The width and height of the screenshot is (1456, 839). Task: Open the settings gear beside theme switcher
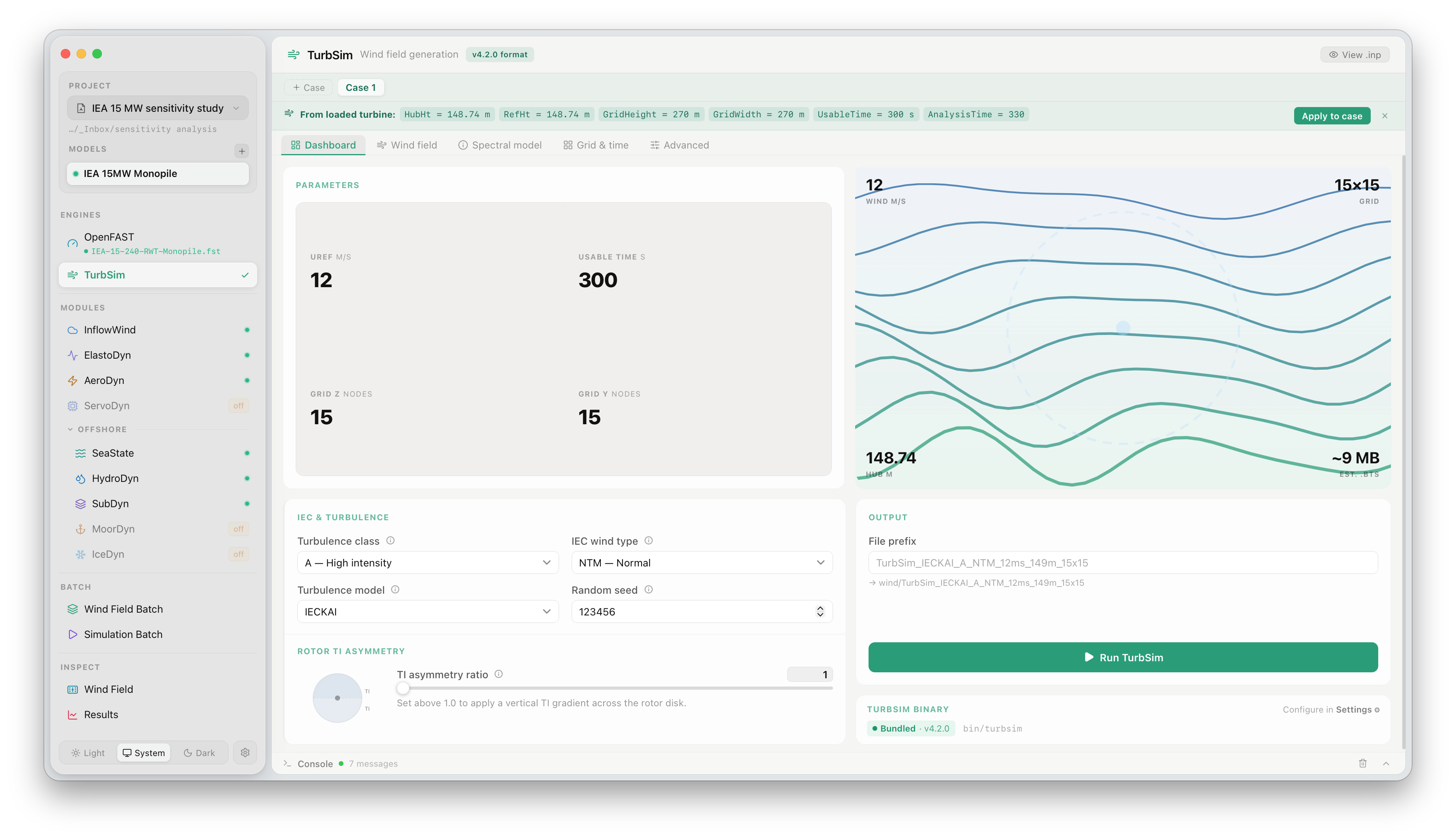[x=245, y=752]
